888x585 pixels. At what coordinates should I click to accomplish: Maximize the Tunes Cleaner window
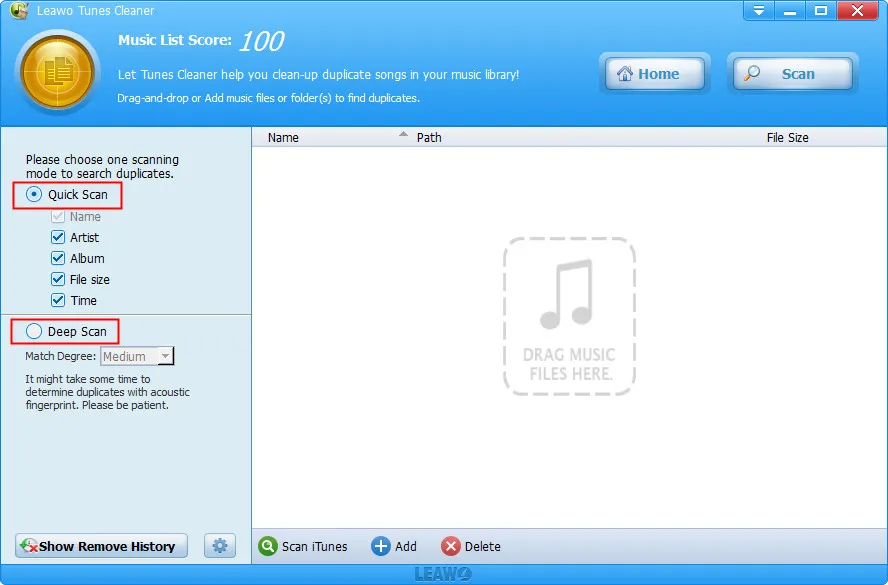pyautogui.click(x=821, y=10)
